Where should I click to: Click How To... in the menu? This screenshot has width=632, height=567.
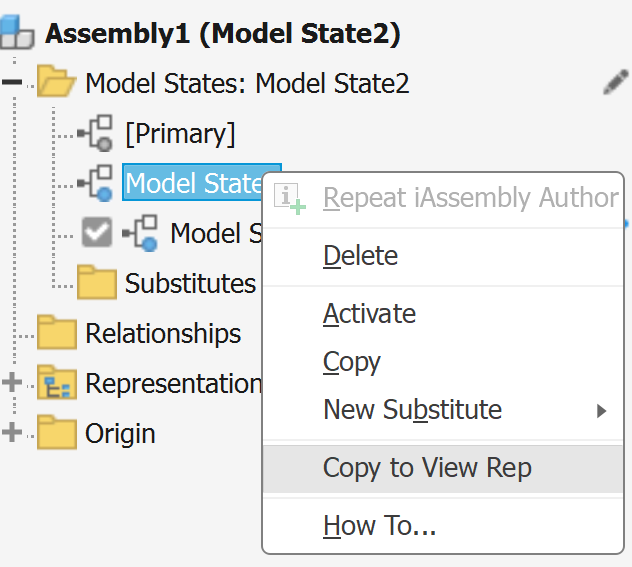[x=379, y=525]
